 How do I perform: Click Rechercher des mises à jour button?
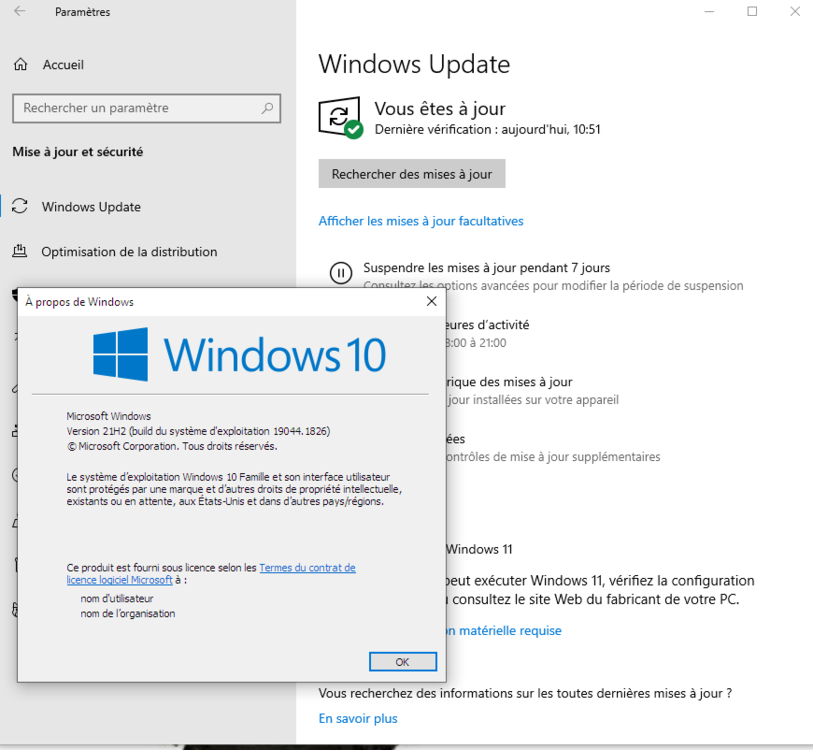click(x=412, y=174)
